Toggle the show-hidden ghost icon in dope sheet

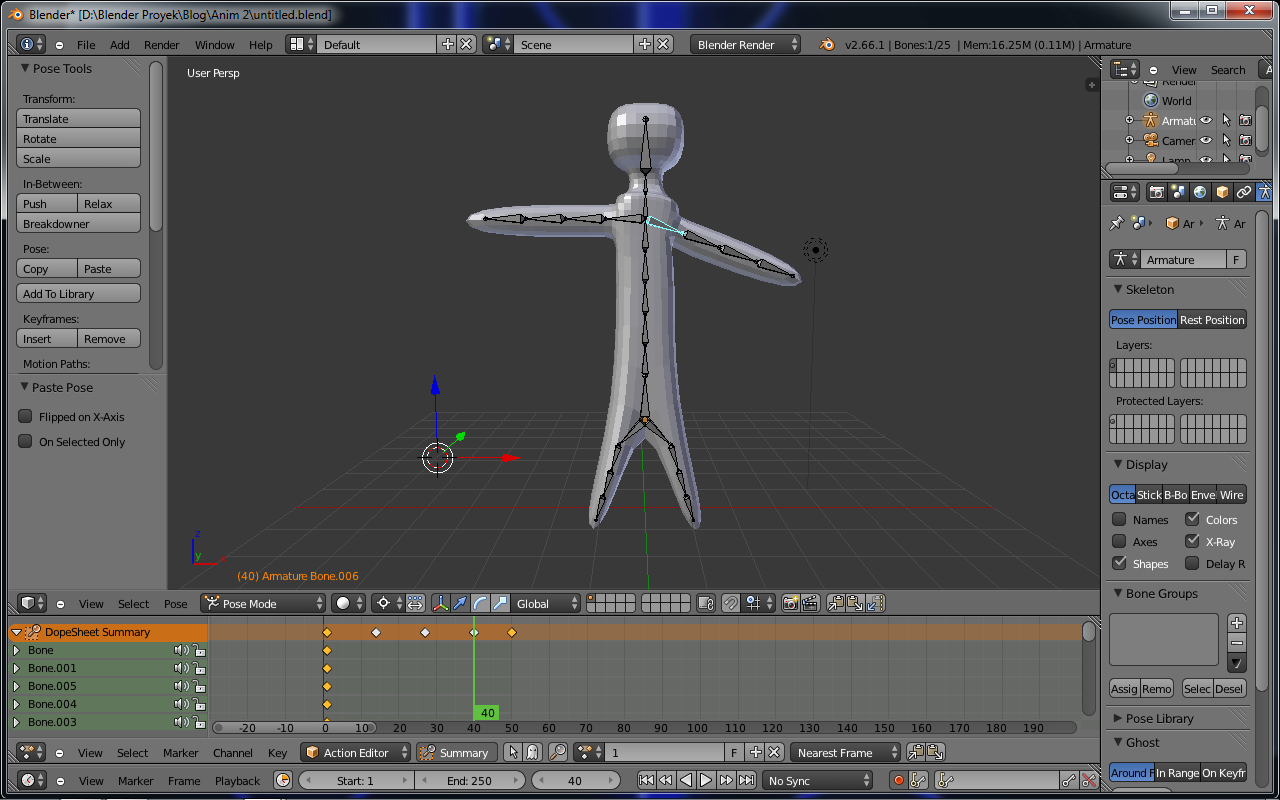click(x=532, y=752)
